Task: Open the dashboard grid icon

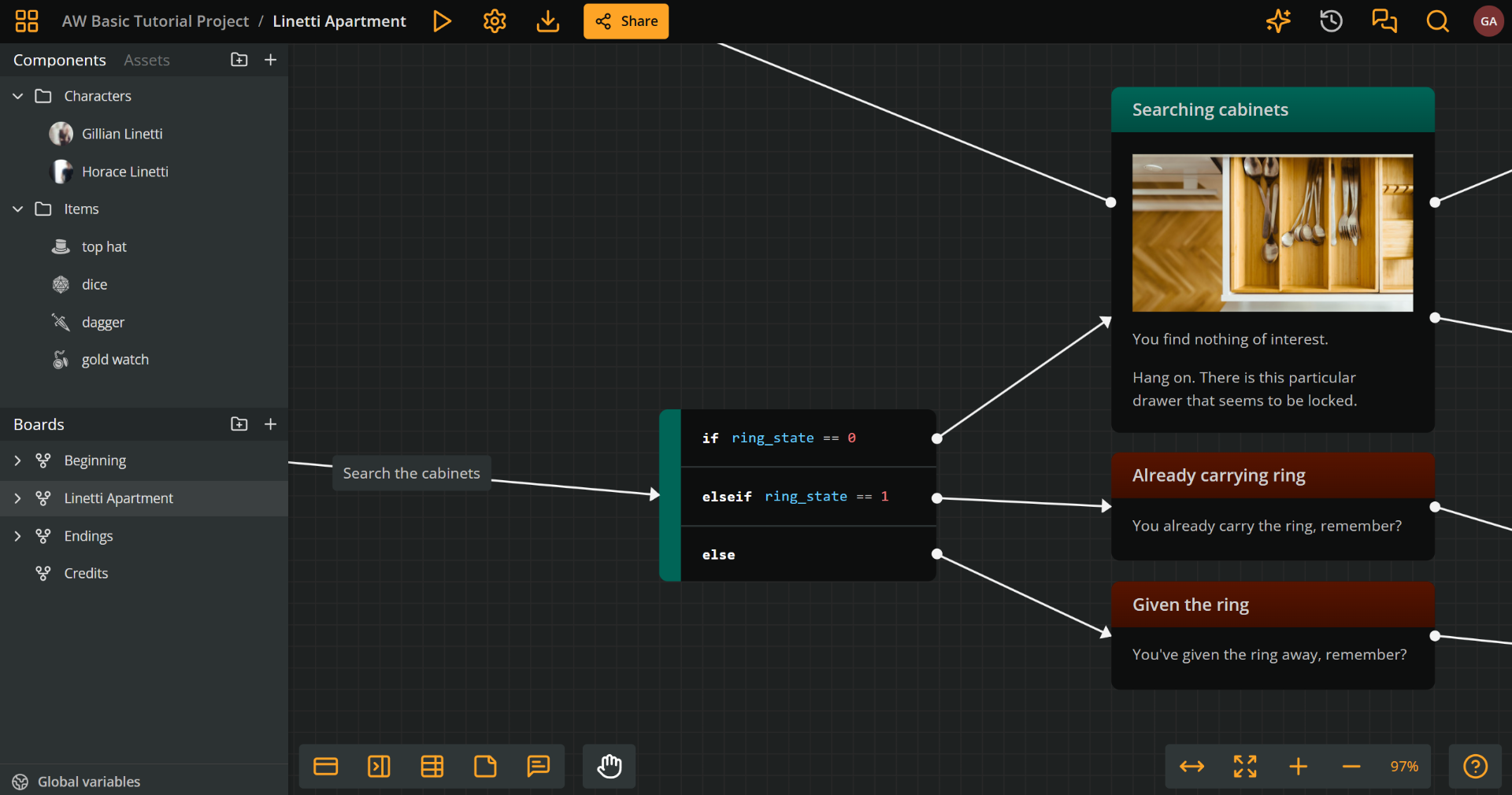Action: click(27, 21)
